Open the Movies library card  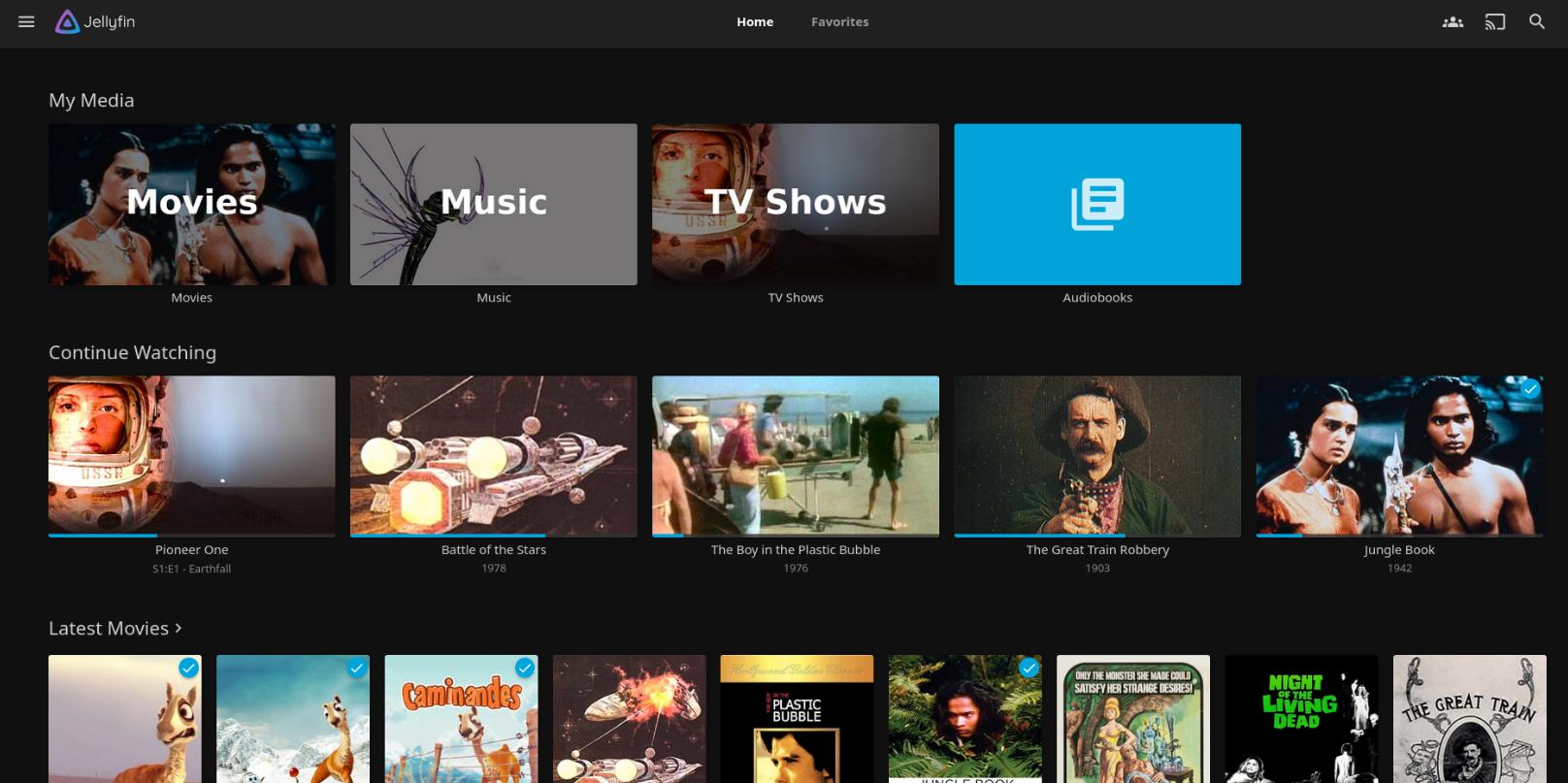point(192,204)
